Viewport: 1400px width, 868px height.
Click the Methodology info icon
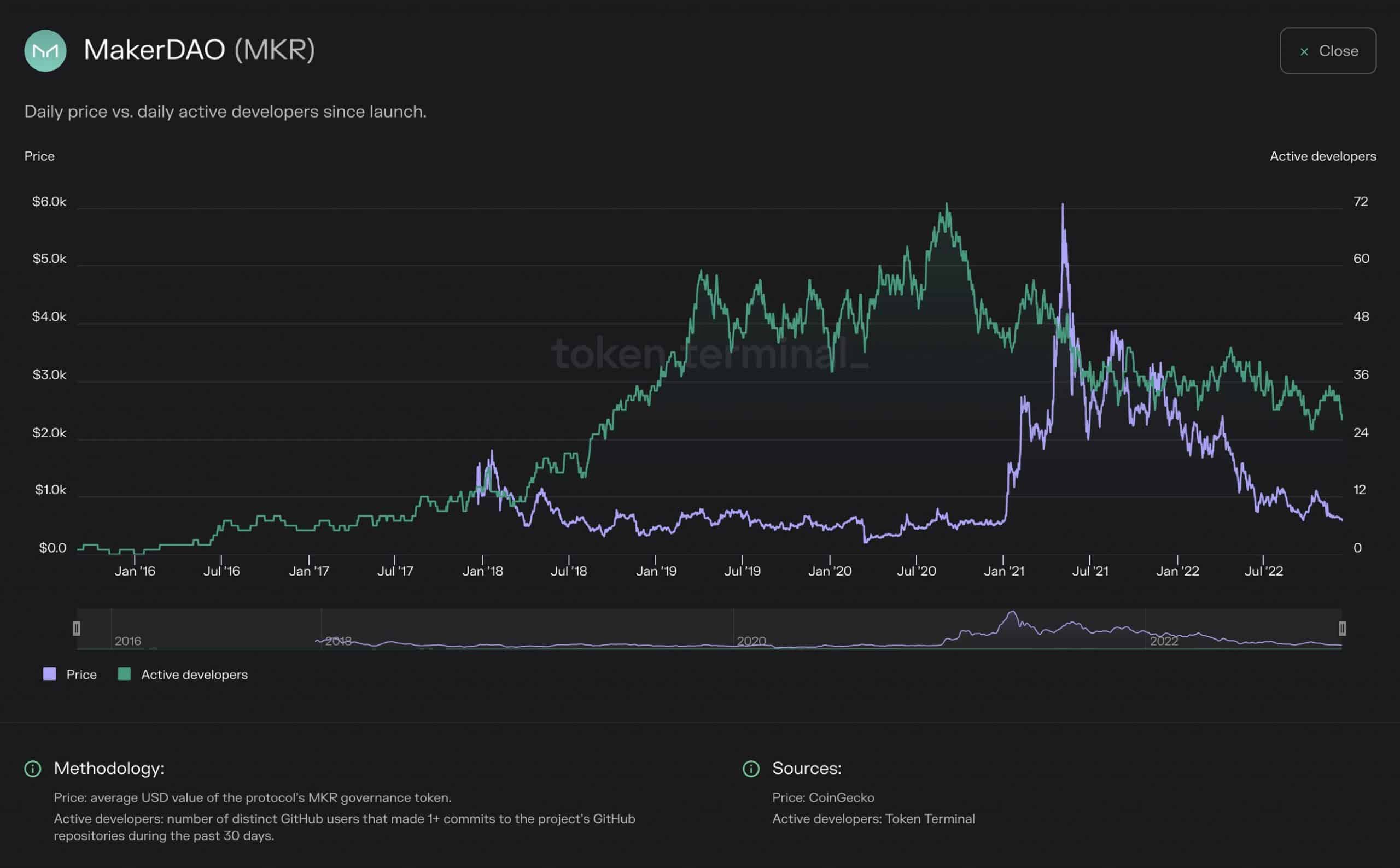click(33, 768)
